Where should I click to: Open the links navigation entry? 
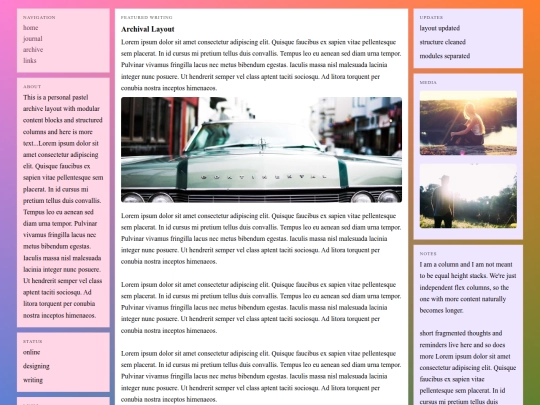pyautogui.click(x=30, y=61)
